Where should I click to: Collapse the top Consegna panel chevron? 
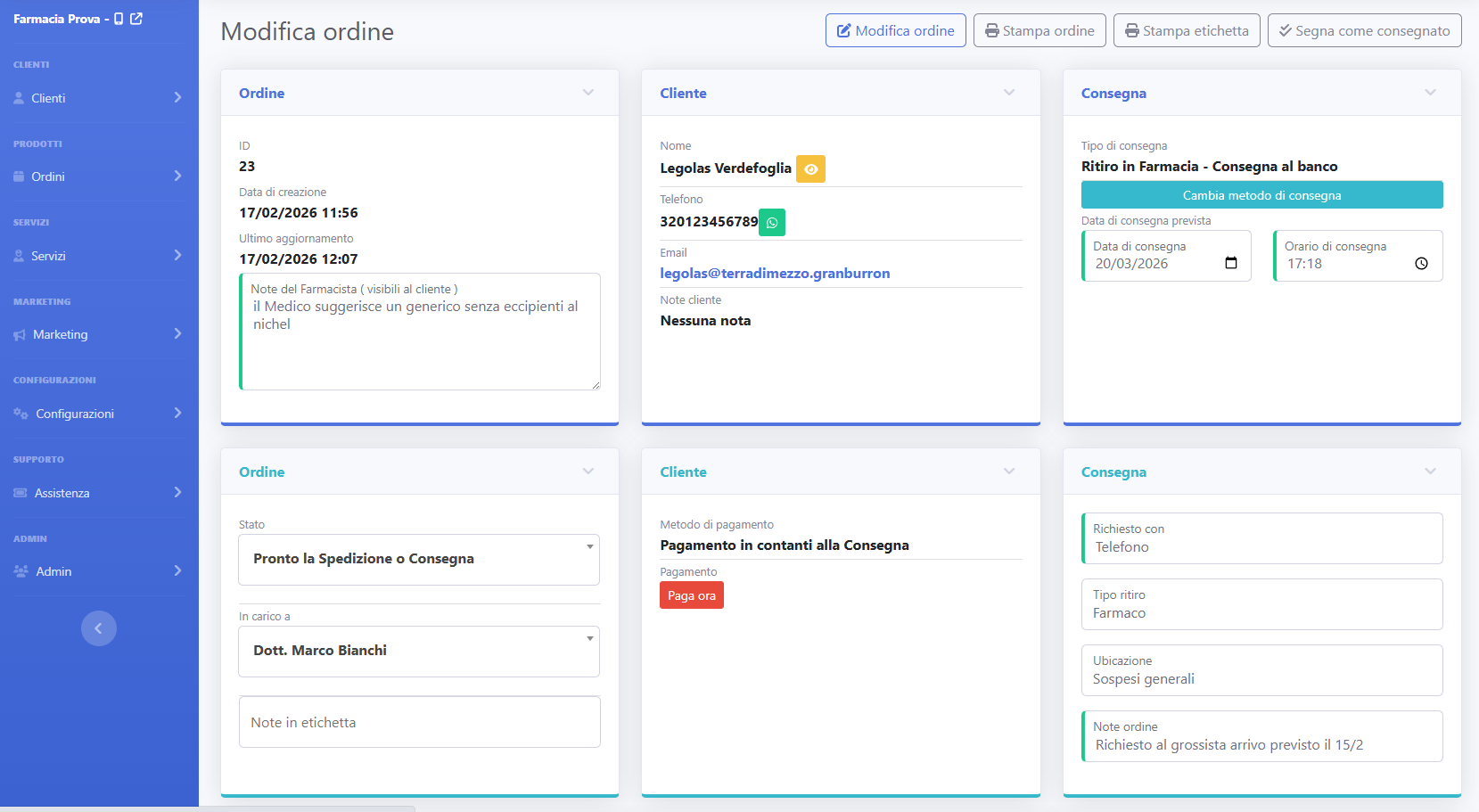[x=1430, y=93]
